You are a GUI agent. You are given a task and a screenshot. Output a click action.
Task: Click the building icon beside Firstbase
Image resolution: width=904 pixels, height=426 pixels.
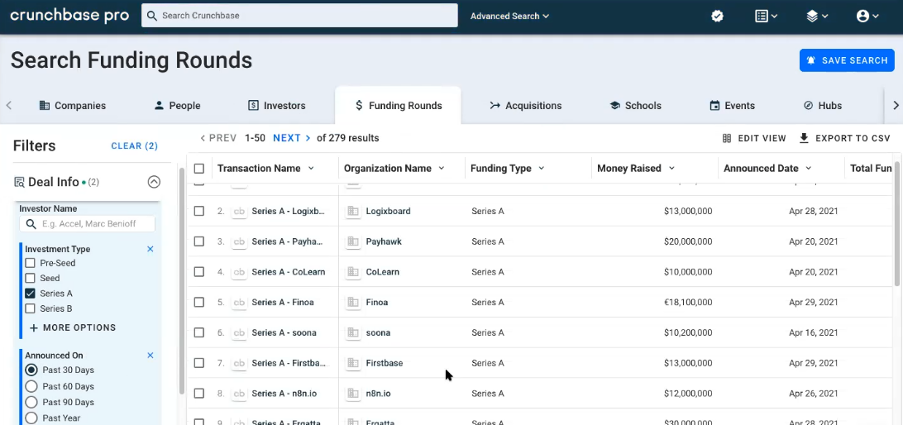pos(352,363)
